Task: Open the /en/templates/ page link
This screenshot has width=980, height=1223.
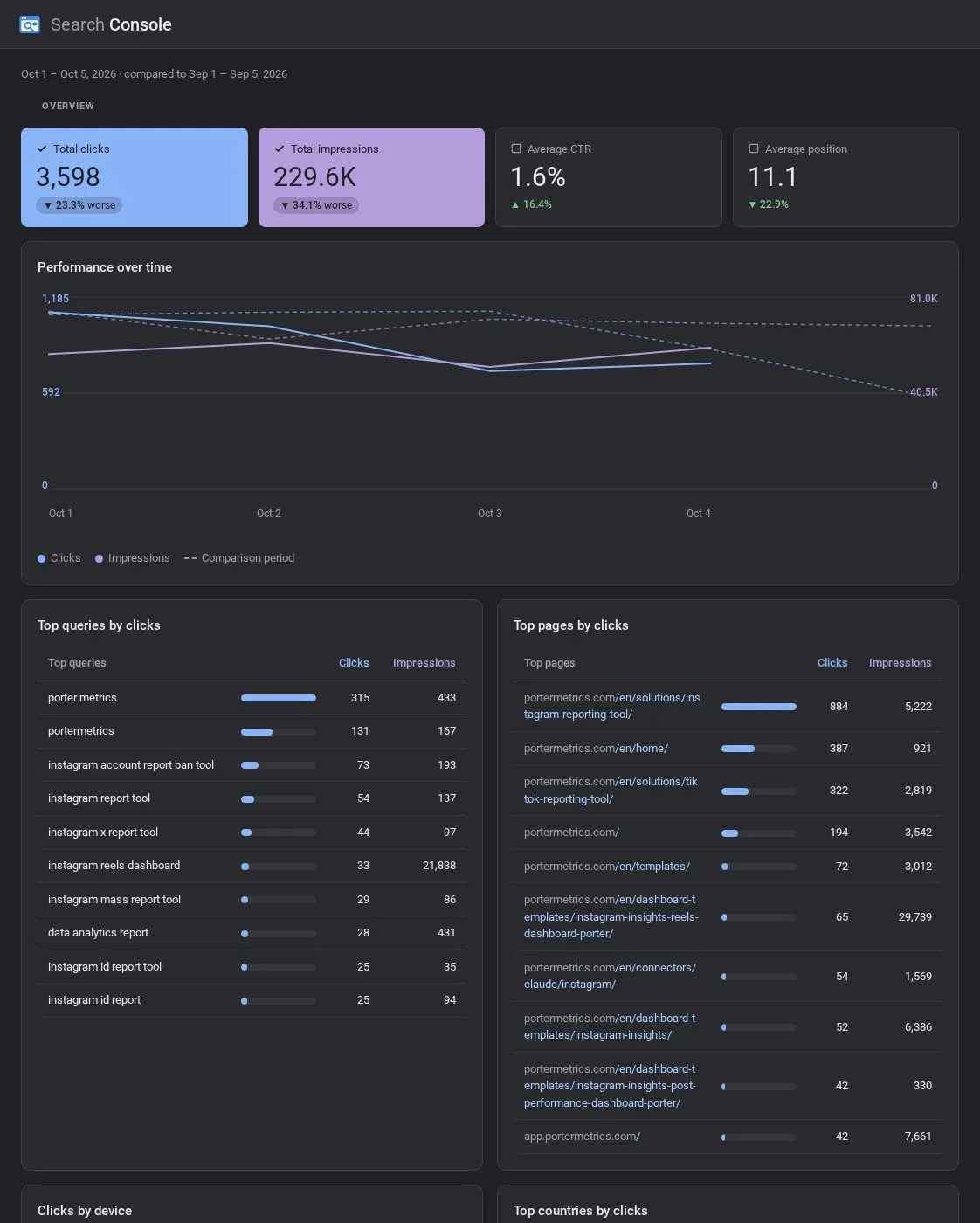Action: [607, 867]
